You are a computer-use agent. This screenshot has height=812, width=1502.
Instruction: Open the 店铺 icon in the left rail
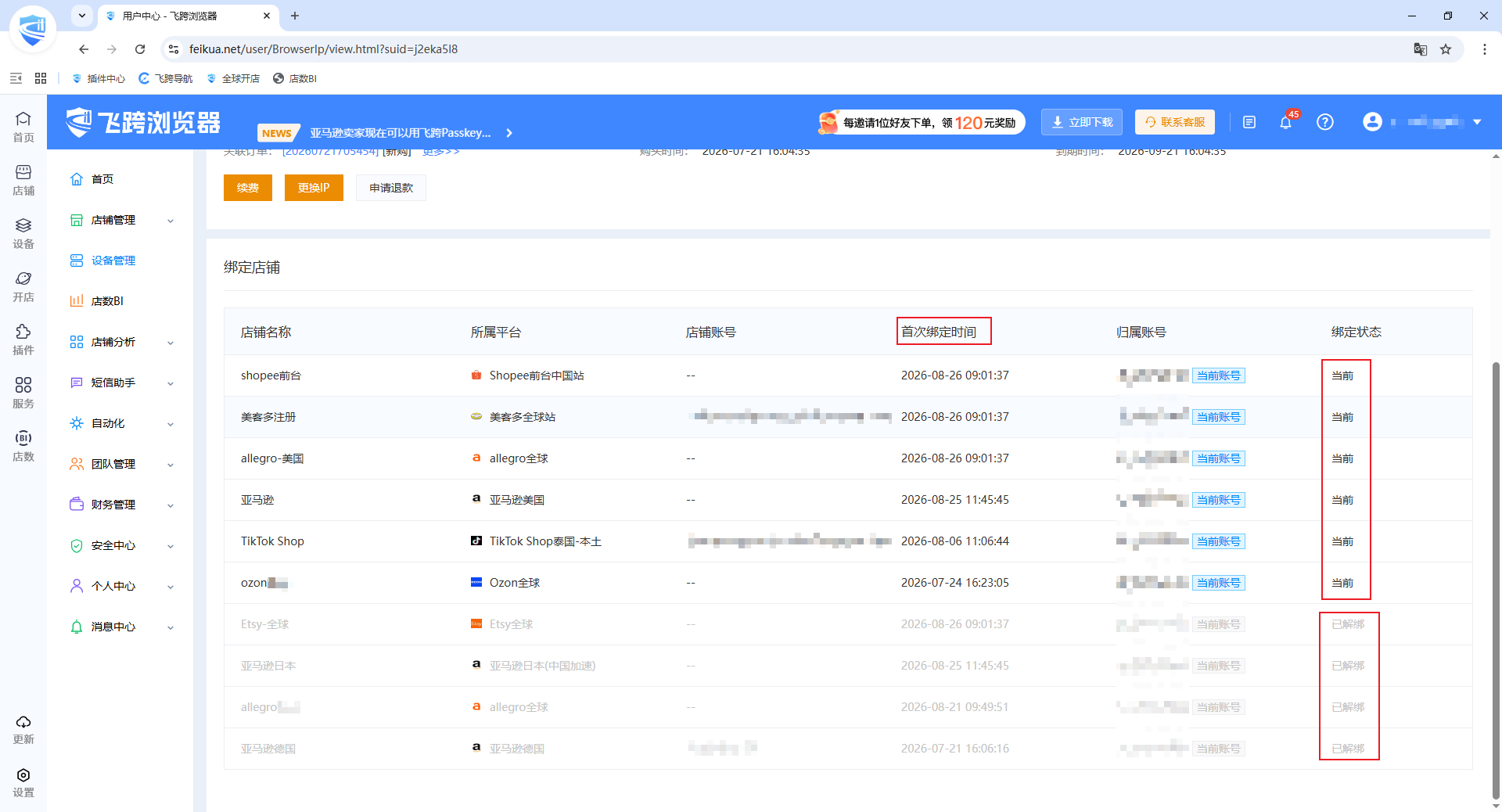click(x=23, y=179)
